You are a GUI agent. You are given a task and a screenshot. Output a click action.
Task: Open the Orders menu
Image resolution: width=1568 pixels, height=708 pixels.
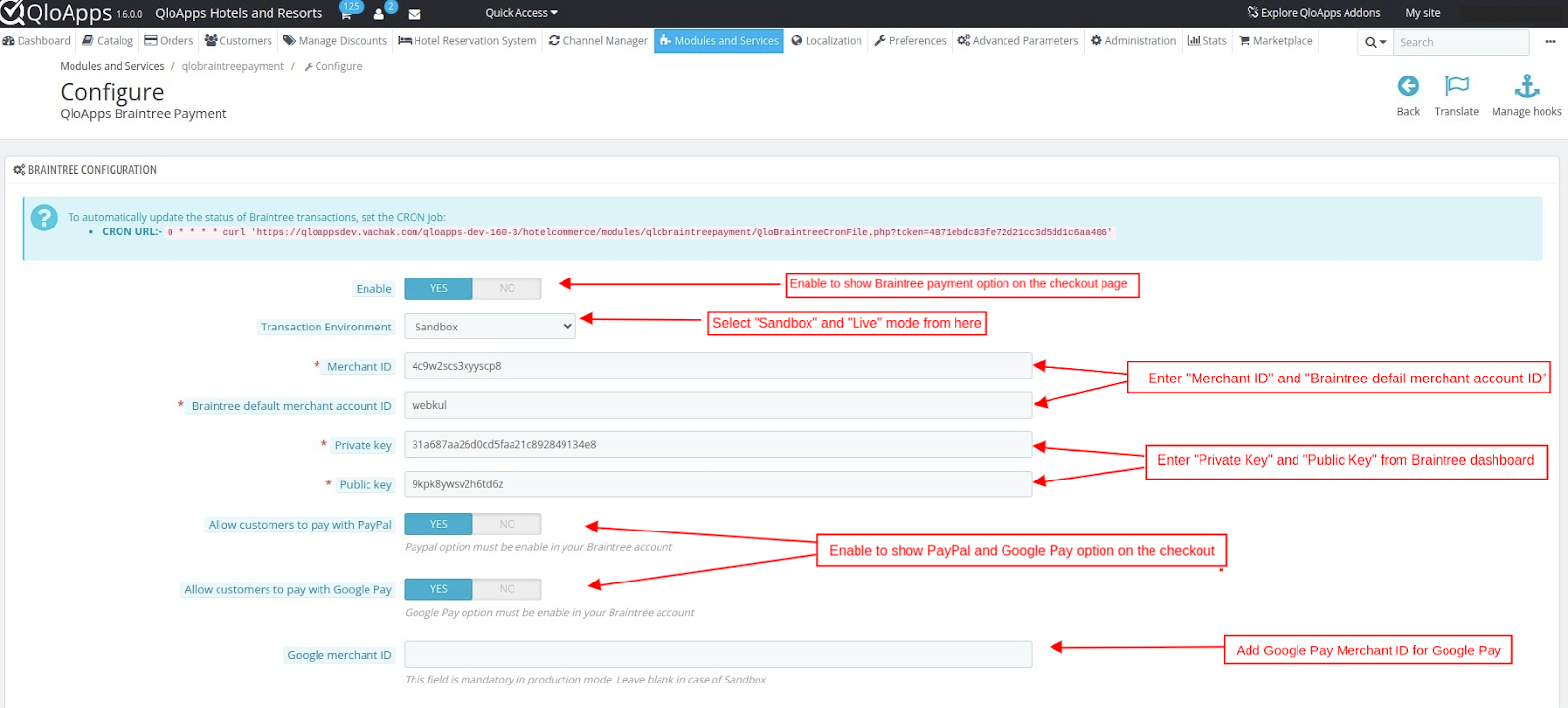pos(169,41)
